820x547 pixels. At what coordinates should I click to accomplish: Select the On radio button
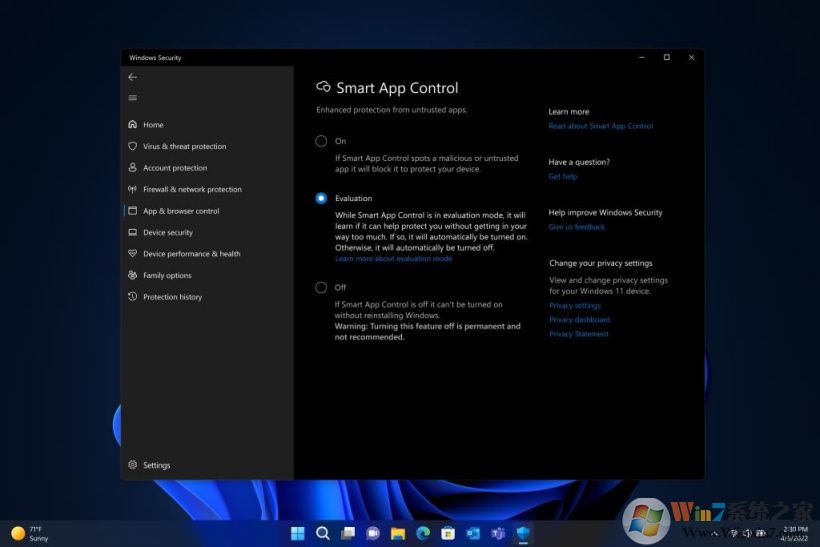(321, 141)
